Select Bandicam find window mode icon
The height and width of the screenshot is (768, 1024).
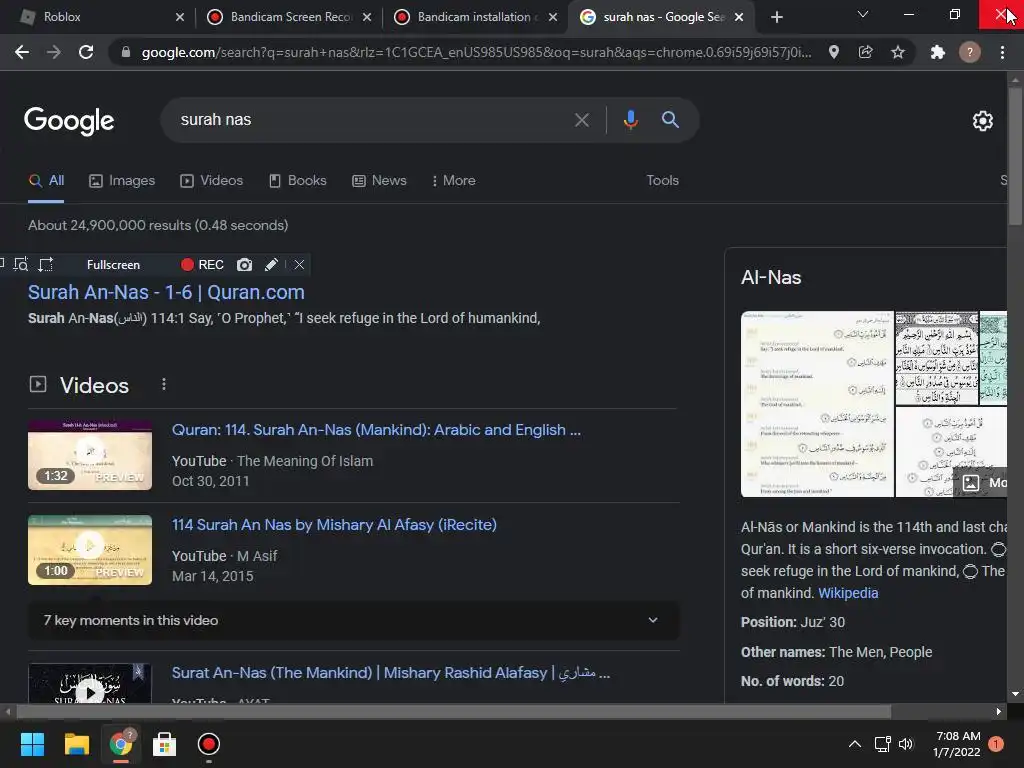(21, 264)
